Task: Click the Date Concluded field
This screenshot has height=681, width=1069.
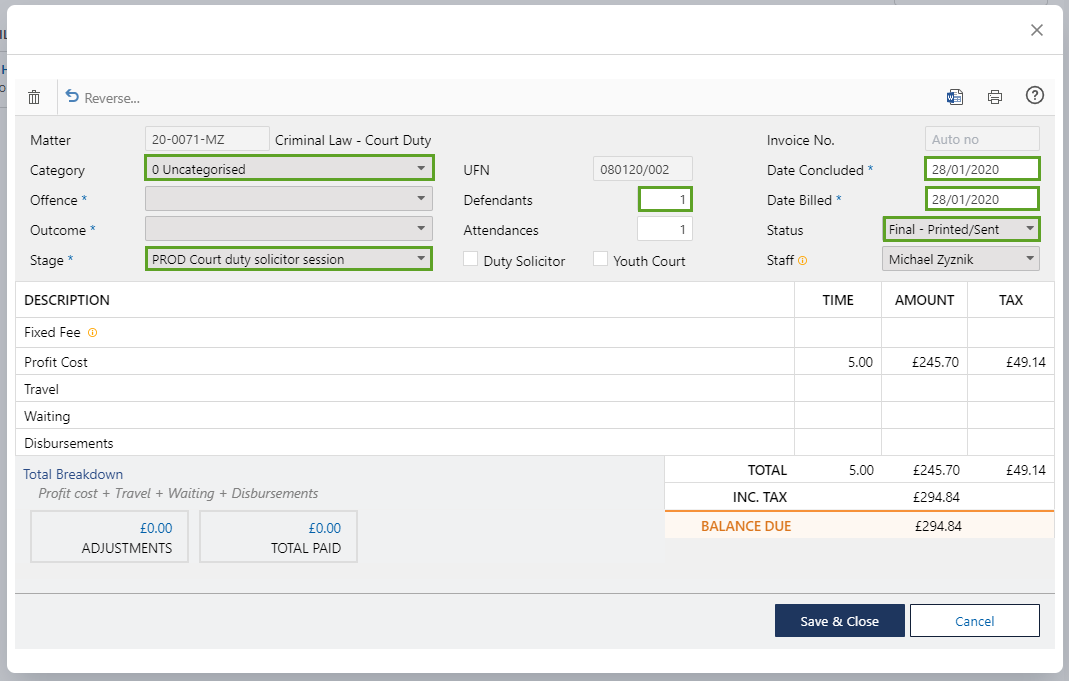Action: click(x=981, y=169)
